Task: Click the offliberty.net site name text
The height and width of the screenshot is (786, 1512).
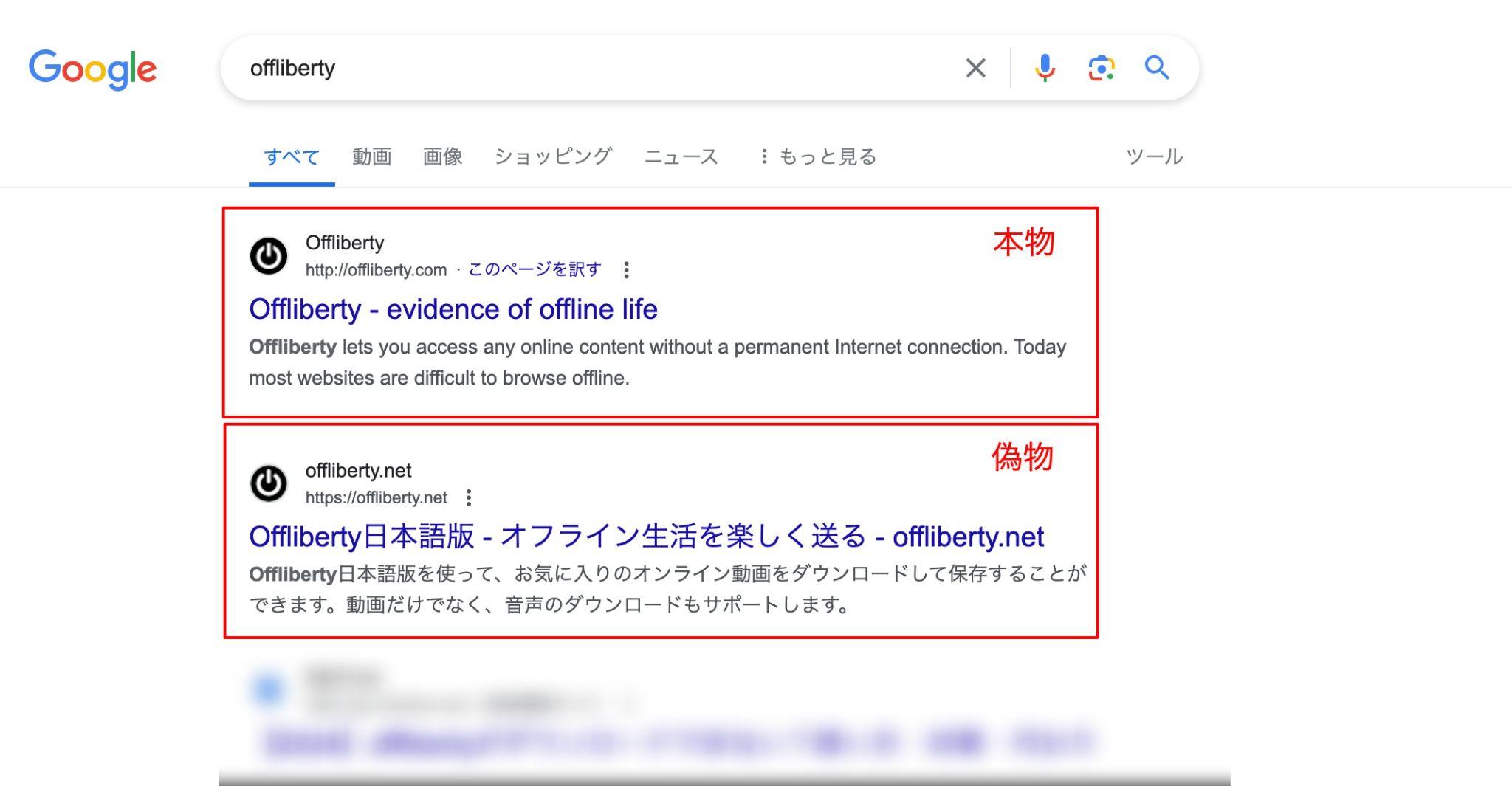Action: pyautogui.click(x=358, y=470)
